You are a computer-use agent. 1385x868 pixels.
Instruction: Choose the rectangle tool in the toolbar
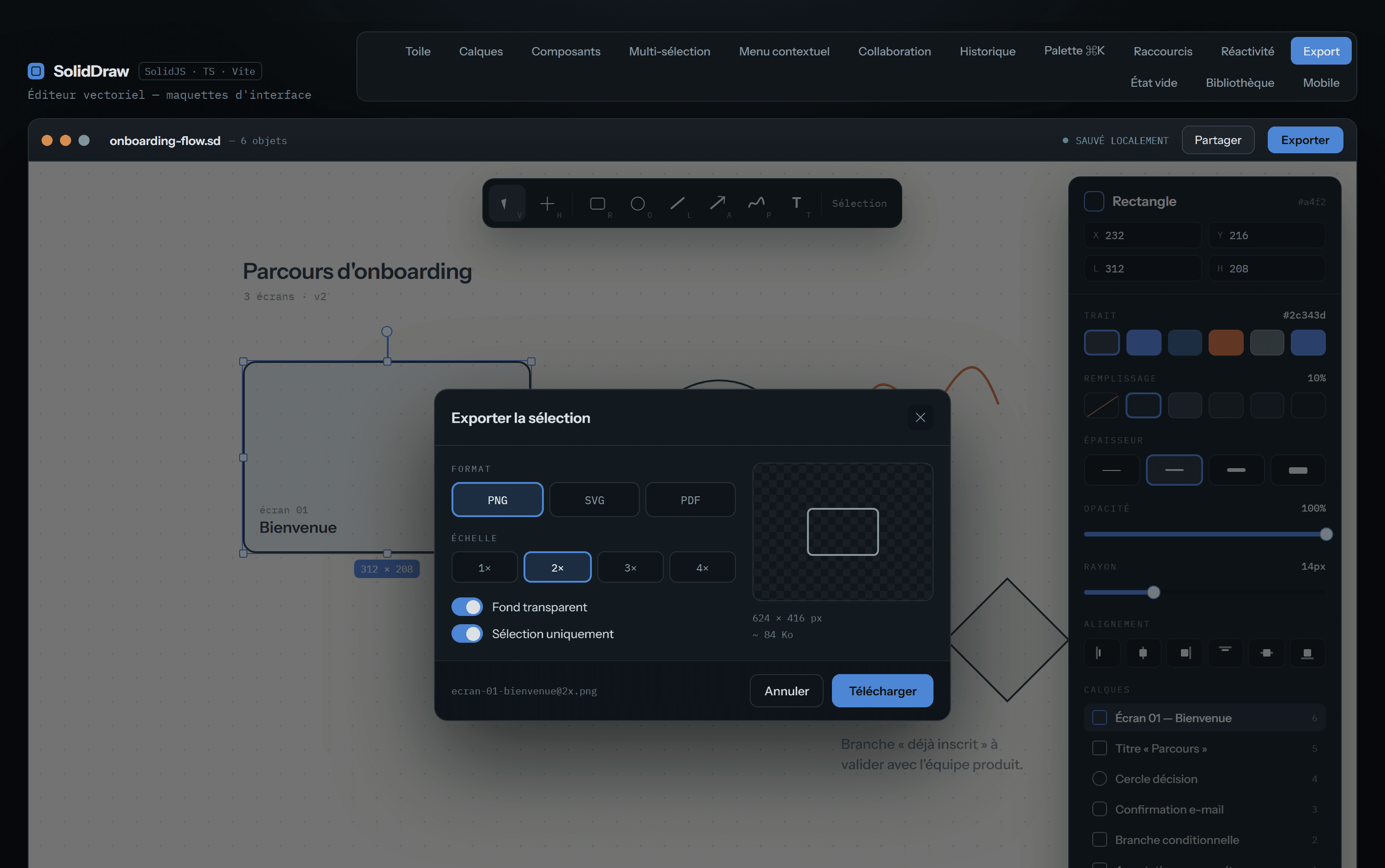tap(597, 203)
